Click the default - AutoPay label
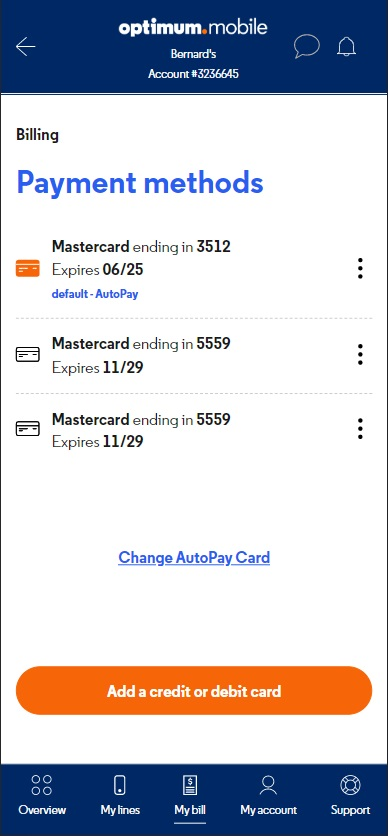 click(x=95, y=294)
